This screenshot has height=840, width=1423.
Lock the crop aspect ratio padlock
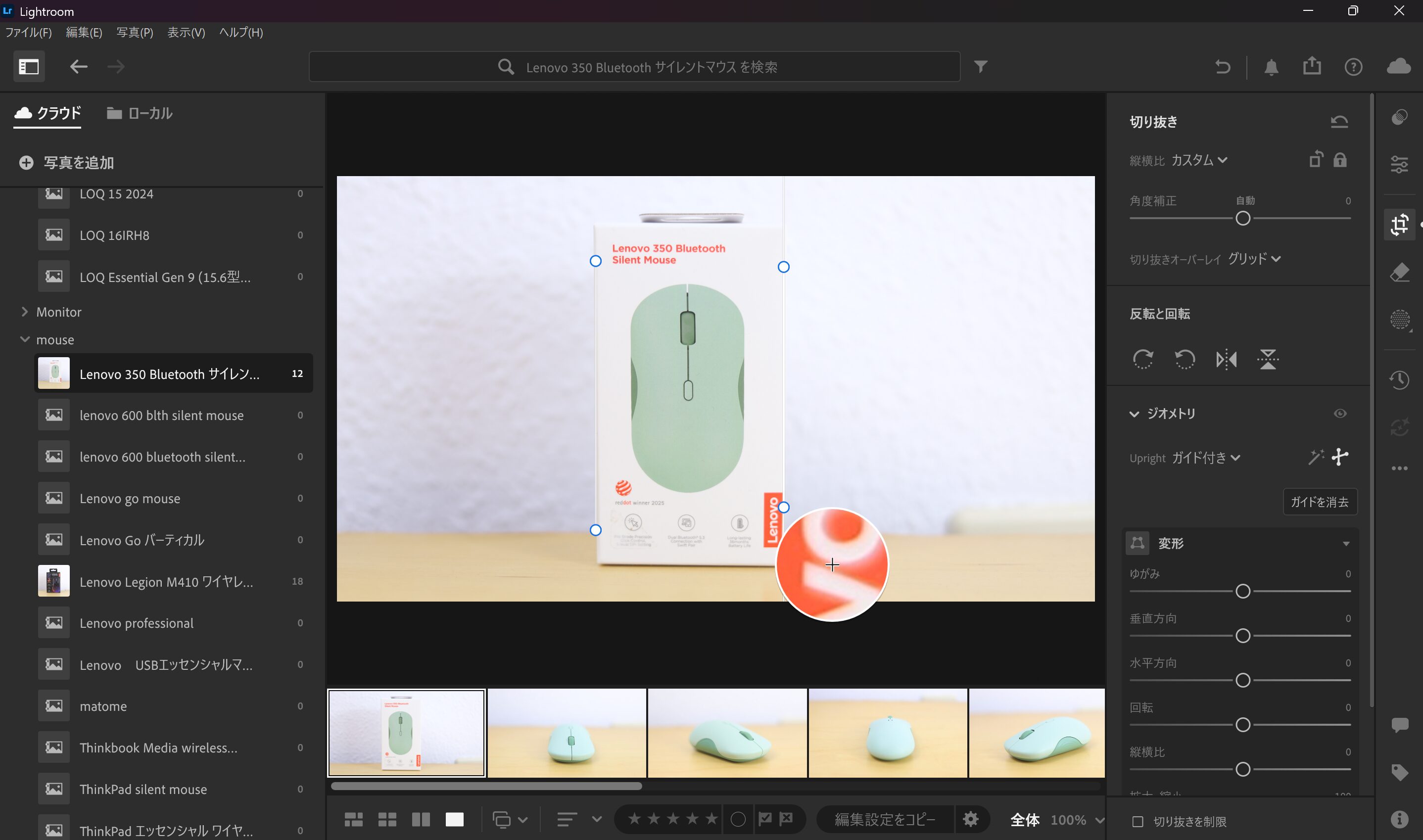(x=1340, y=160)
